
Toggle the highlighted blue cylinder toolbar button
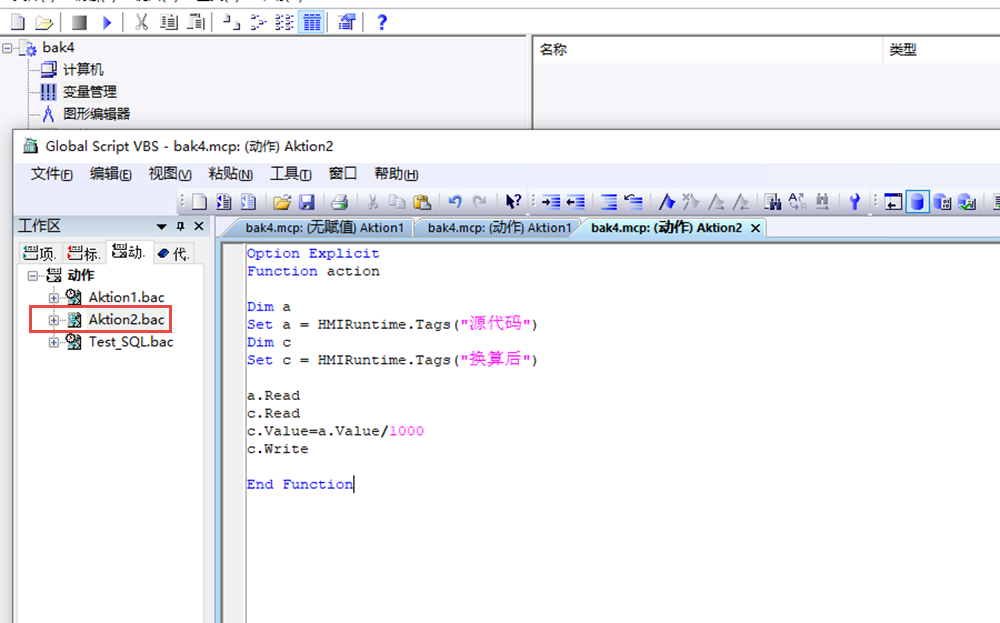coord(917,202)
